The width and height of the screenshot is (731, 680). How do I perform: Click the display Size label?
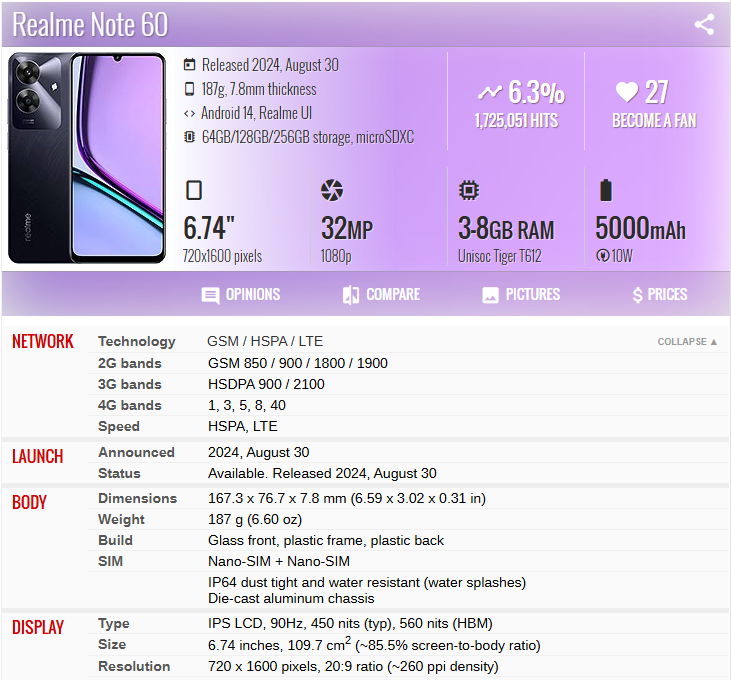112,645
